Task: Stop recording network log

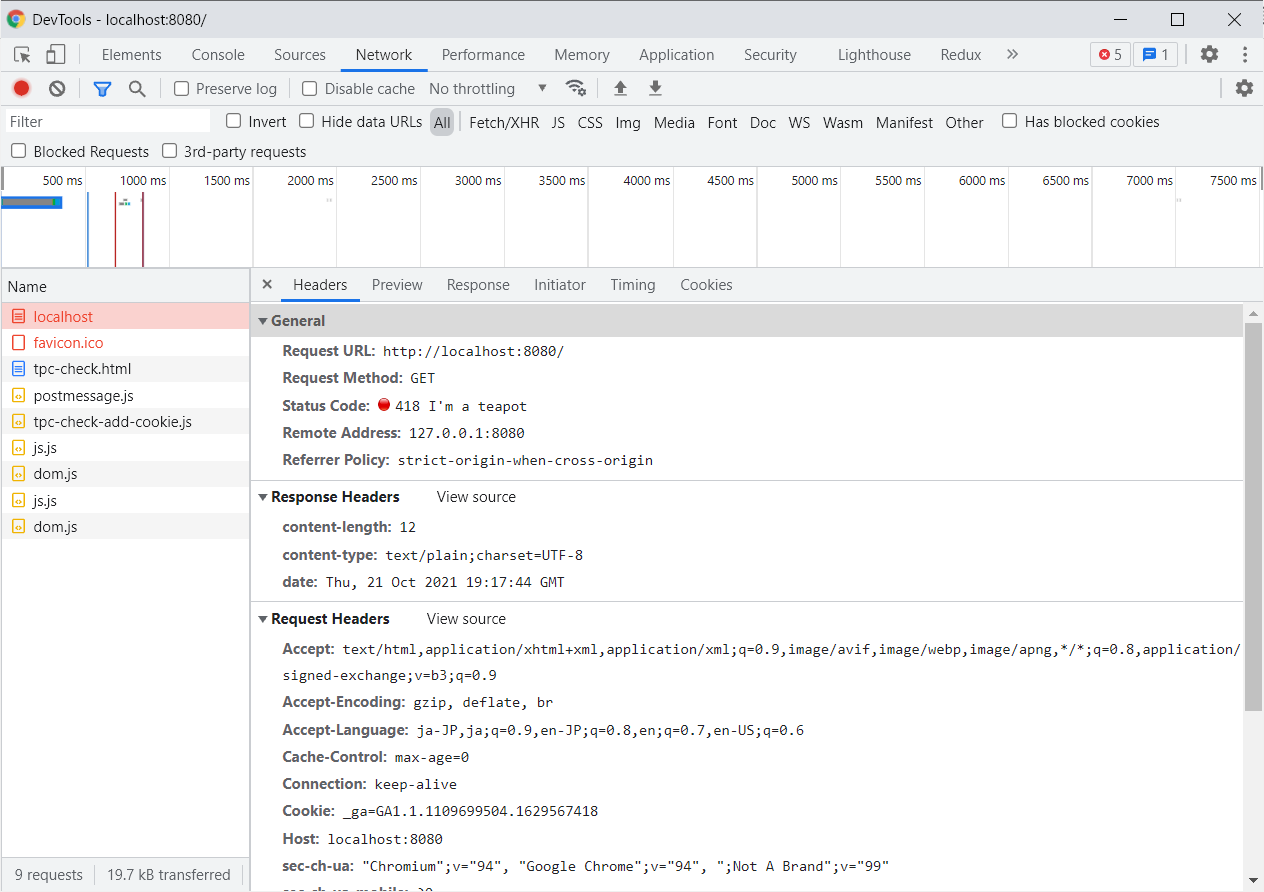Action: [21, 88]
